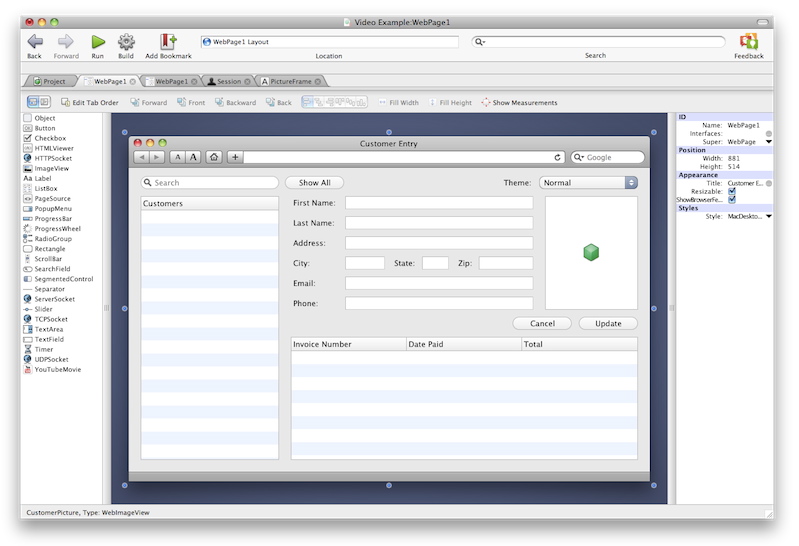Switch to the Session tab
799x546 pixels.
(228, 81)
